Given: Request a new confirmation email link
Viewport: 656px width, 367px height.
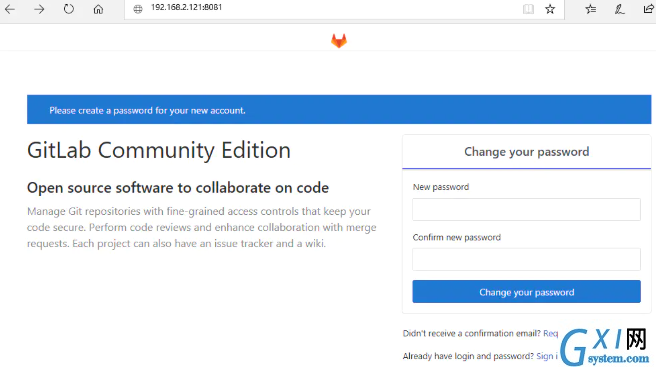Looking at the screenshot, I should [x=551, y=334].
